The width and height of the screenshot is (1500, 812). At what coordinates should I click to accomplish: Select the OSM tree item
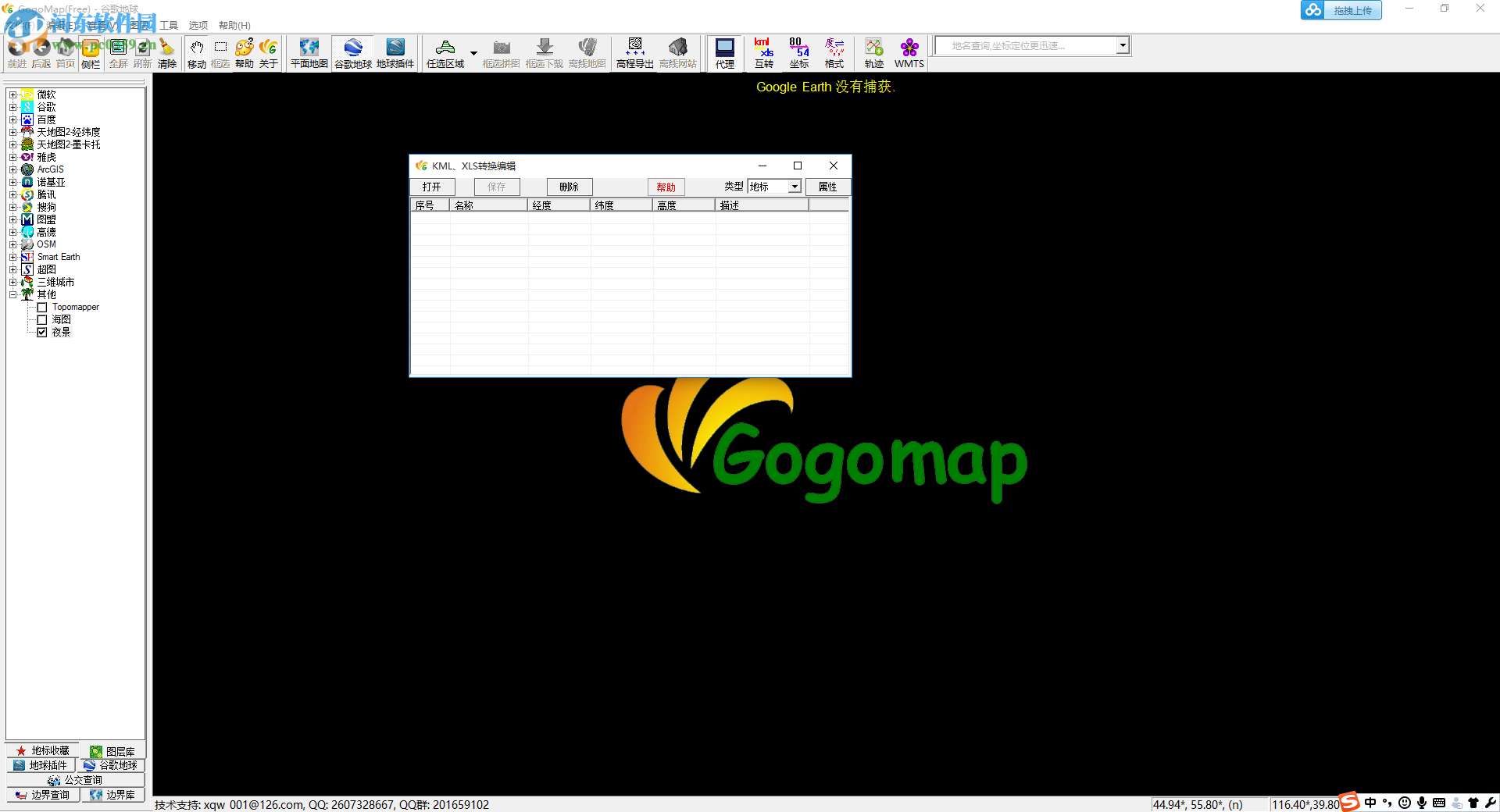(x=47, y=244)
